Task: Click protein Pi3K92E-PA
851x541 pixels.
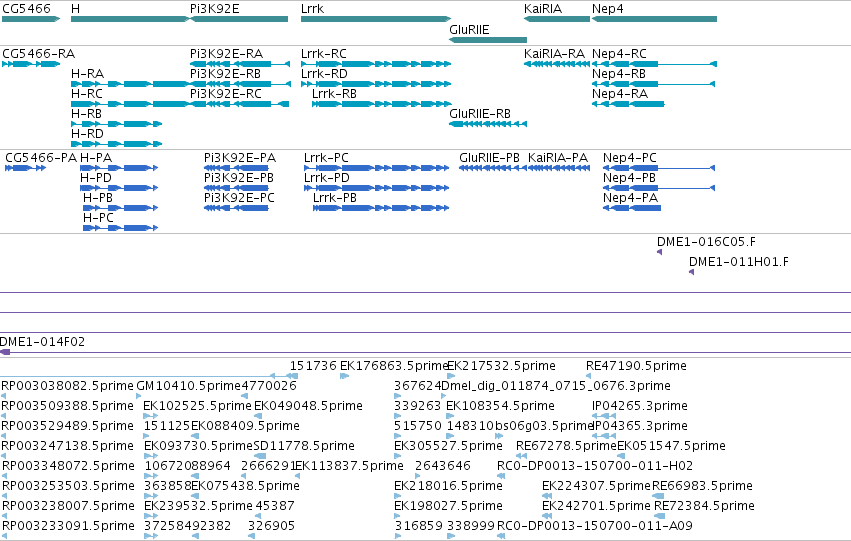Action: [236, 168]
